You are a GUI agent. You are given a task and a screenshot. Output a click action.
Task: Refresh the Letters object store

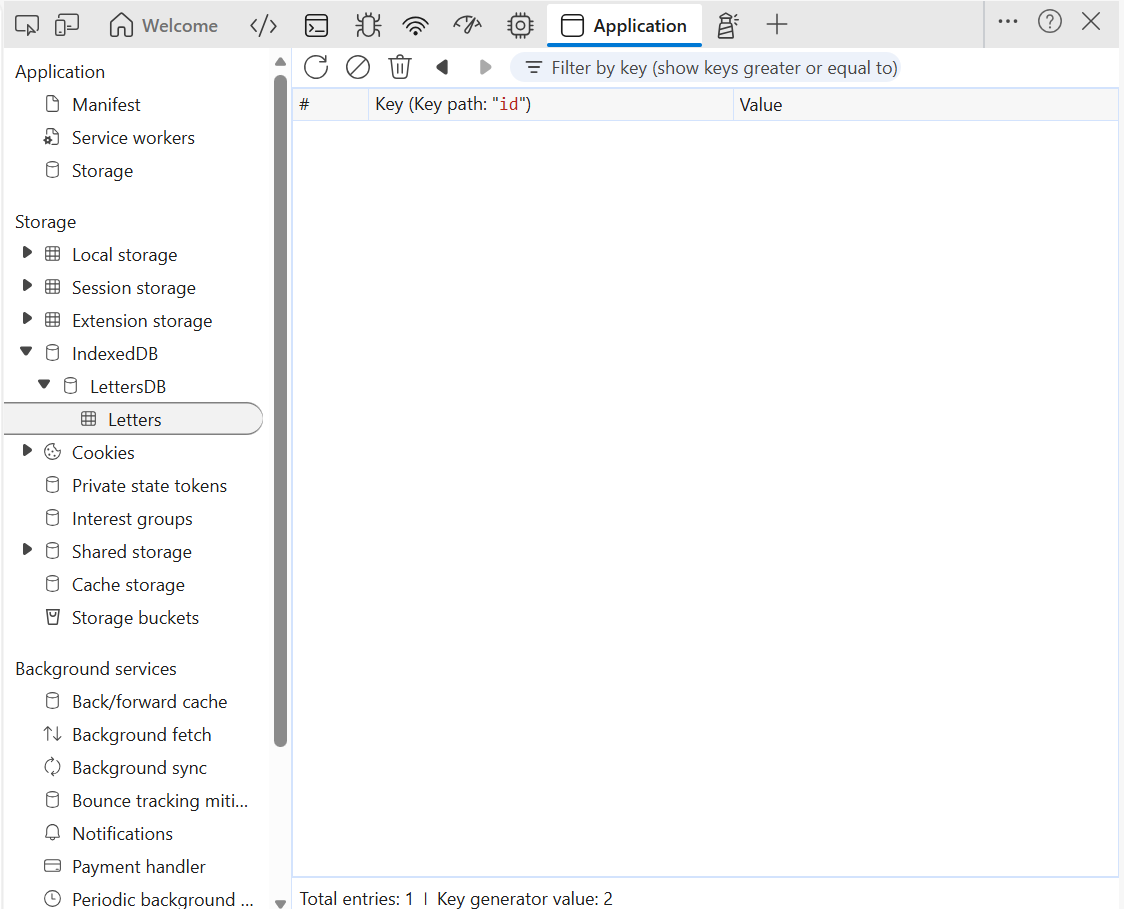[x=316, y=67]
